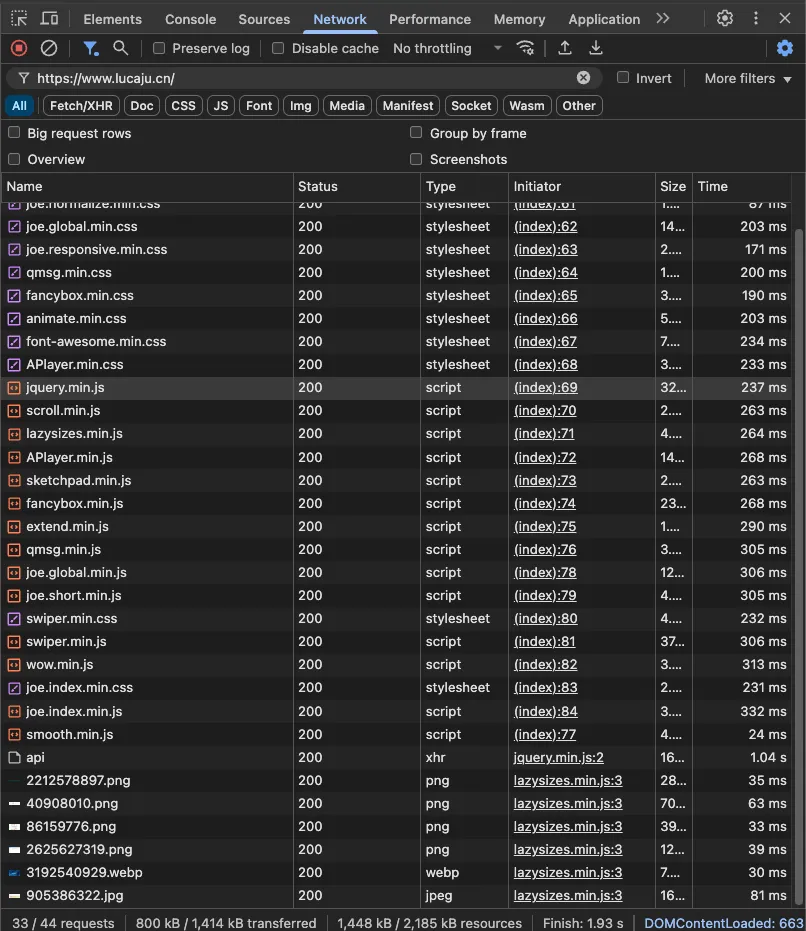This screenshot has height=931, width=806.
Task: Open initiator link jquery.min.js:2
Action: tap(558, 758)
